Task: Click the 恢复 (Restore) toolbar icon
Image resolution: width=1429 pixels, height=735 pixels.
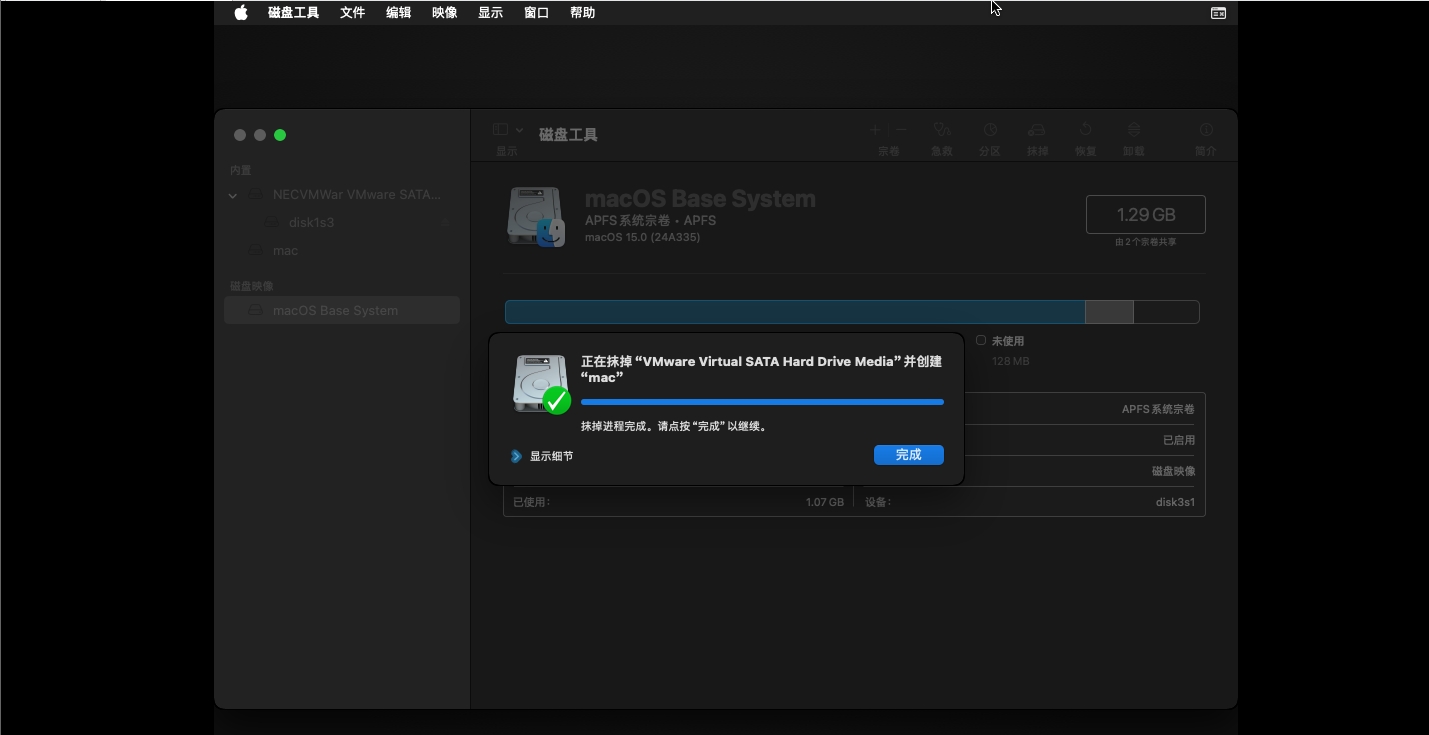Action: tap(1085, 130)
